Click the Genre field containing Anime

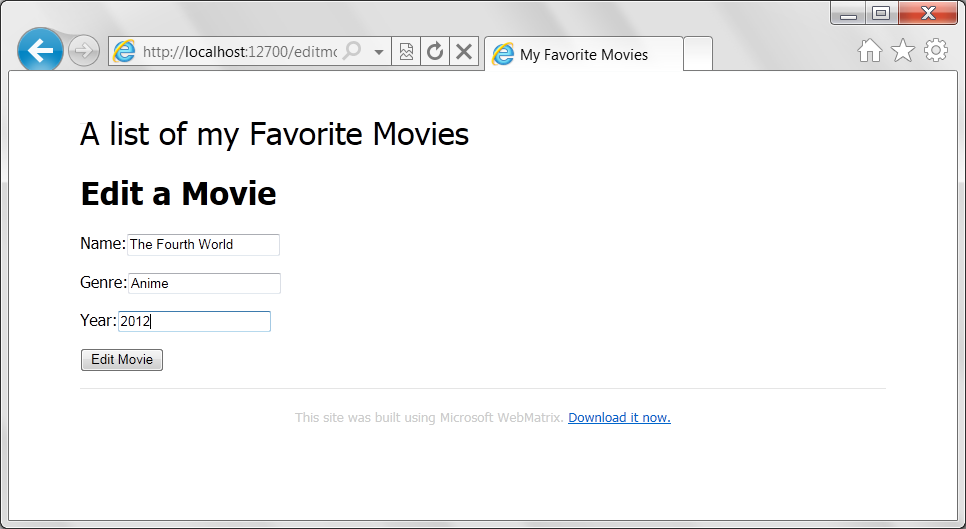pos(205,283)
